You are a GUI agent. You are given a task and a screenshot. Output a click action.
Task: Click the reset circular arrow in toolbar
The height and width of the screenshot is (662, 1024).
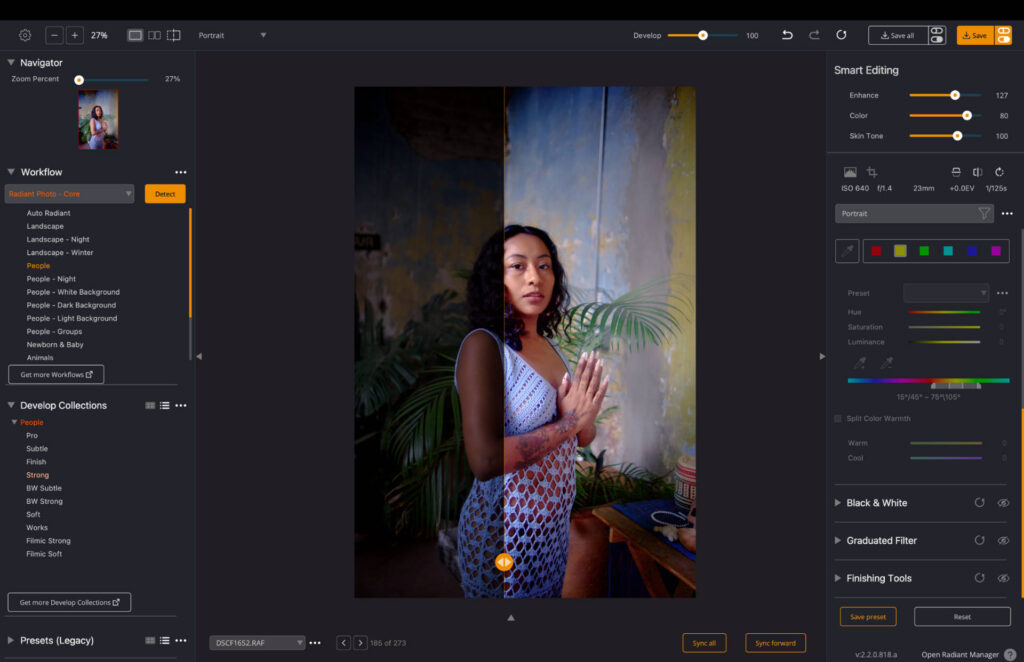point(841,35)
